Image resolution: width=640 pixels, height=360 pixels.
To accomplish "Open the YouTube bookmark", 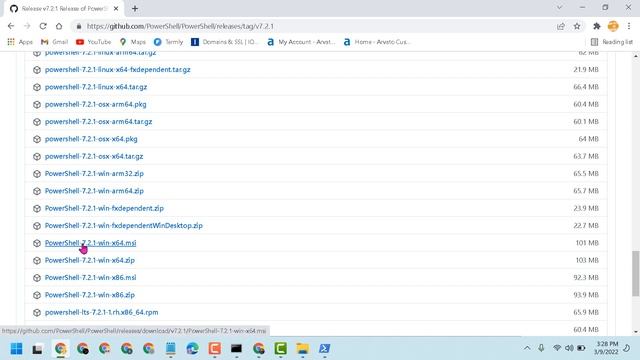I will click(x=93, y=42).
